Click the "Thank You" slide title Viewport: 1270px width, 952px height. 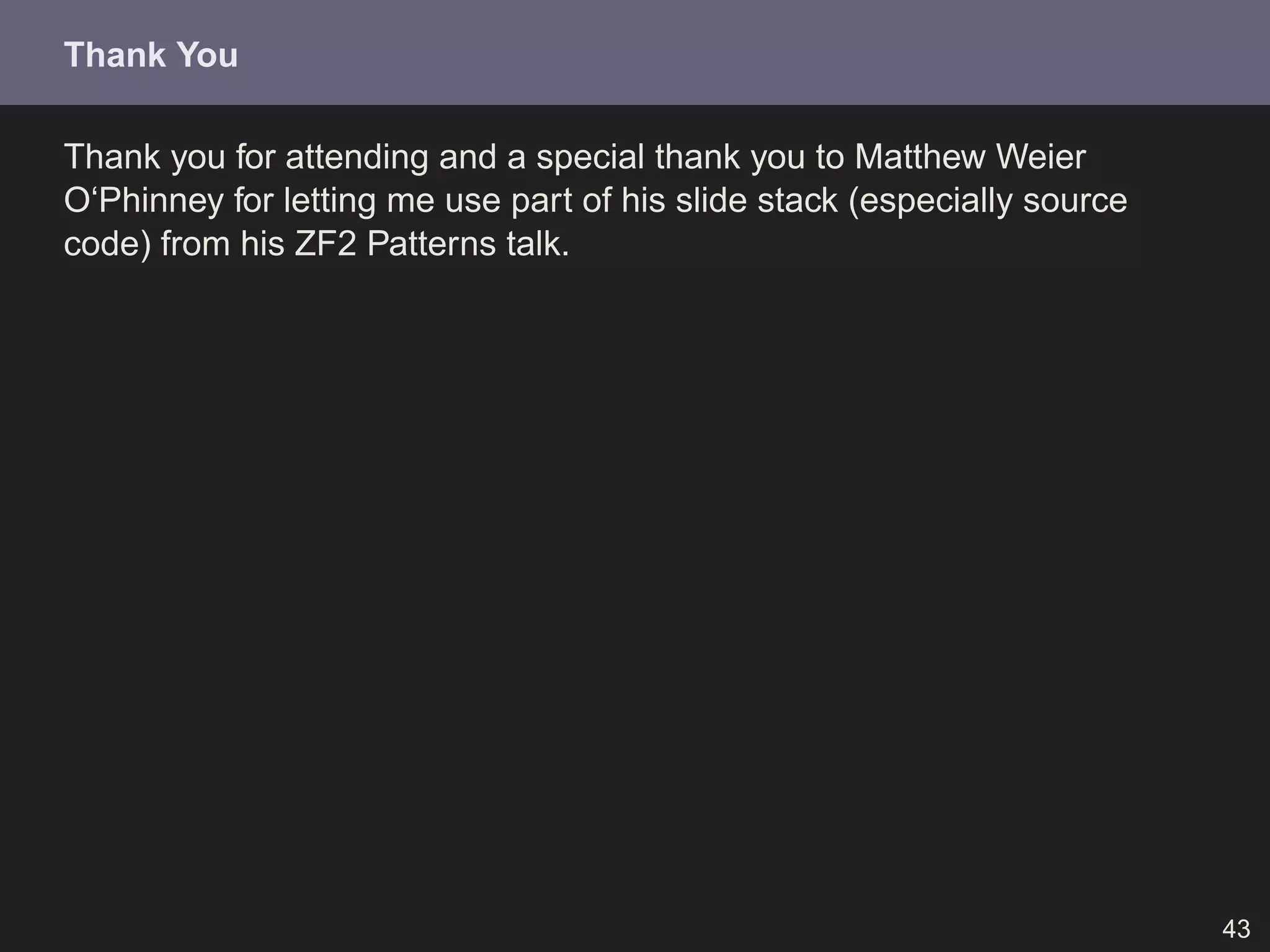151,55
